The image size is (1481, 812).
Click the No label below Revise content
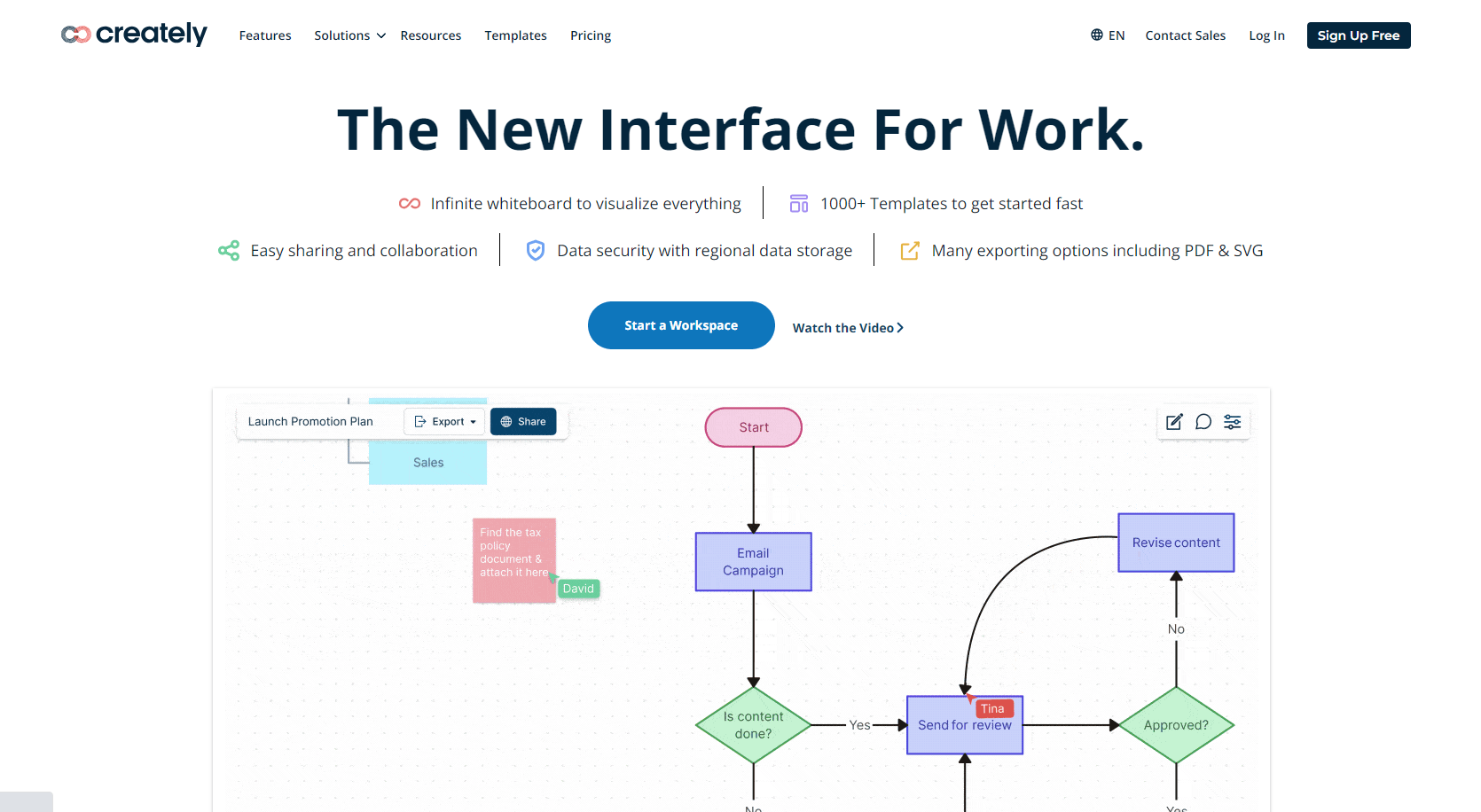1176,629
